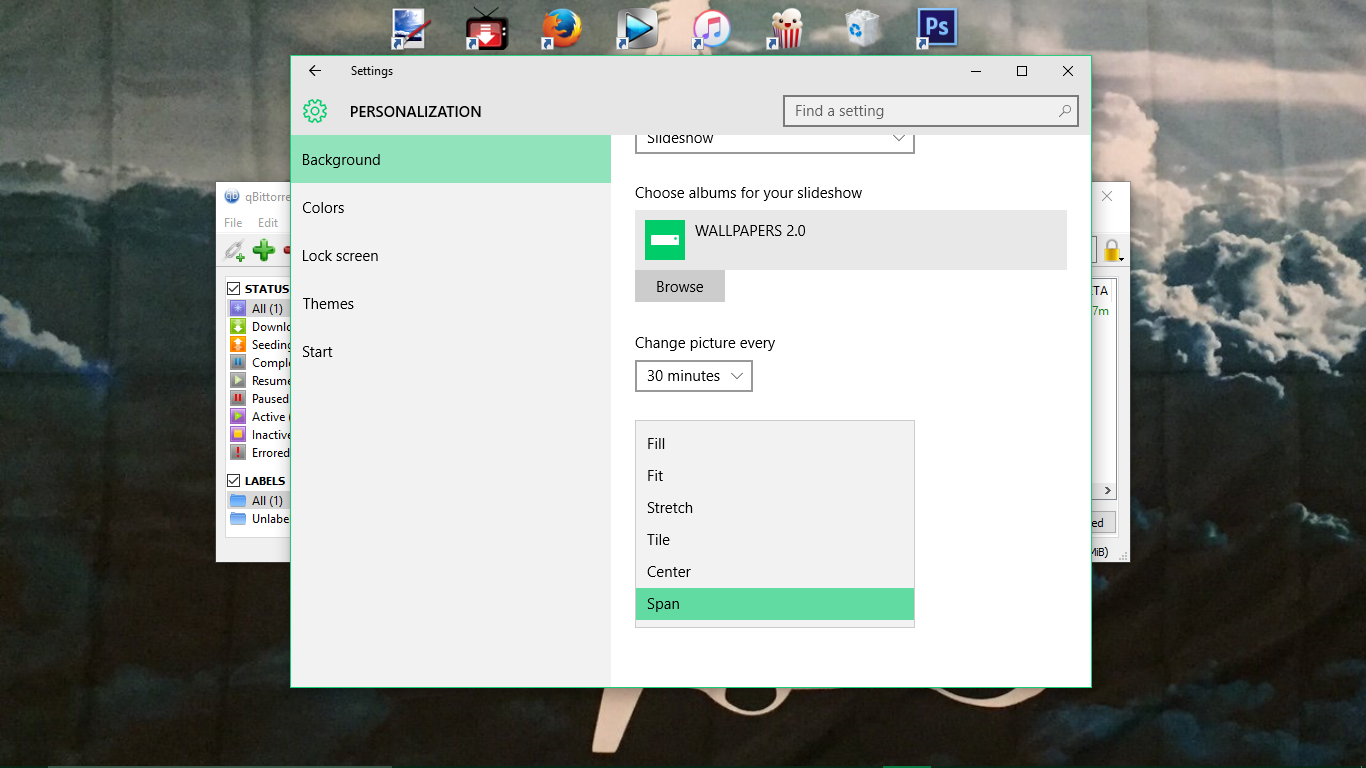Click qBittorrent's green plus add torrent icon
This screenshot has width=1366, height=768.
point(264,250)
